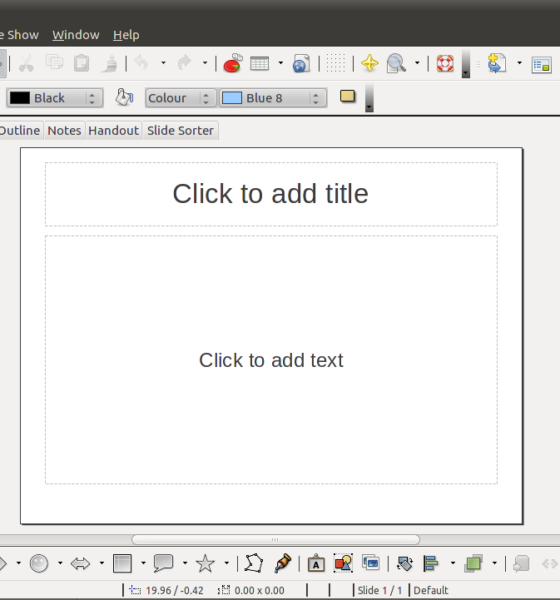Click the Zoom magnifier icon
560x600 pixels.
pos(396,64)
